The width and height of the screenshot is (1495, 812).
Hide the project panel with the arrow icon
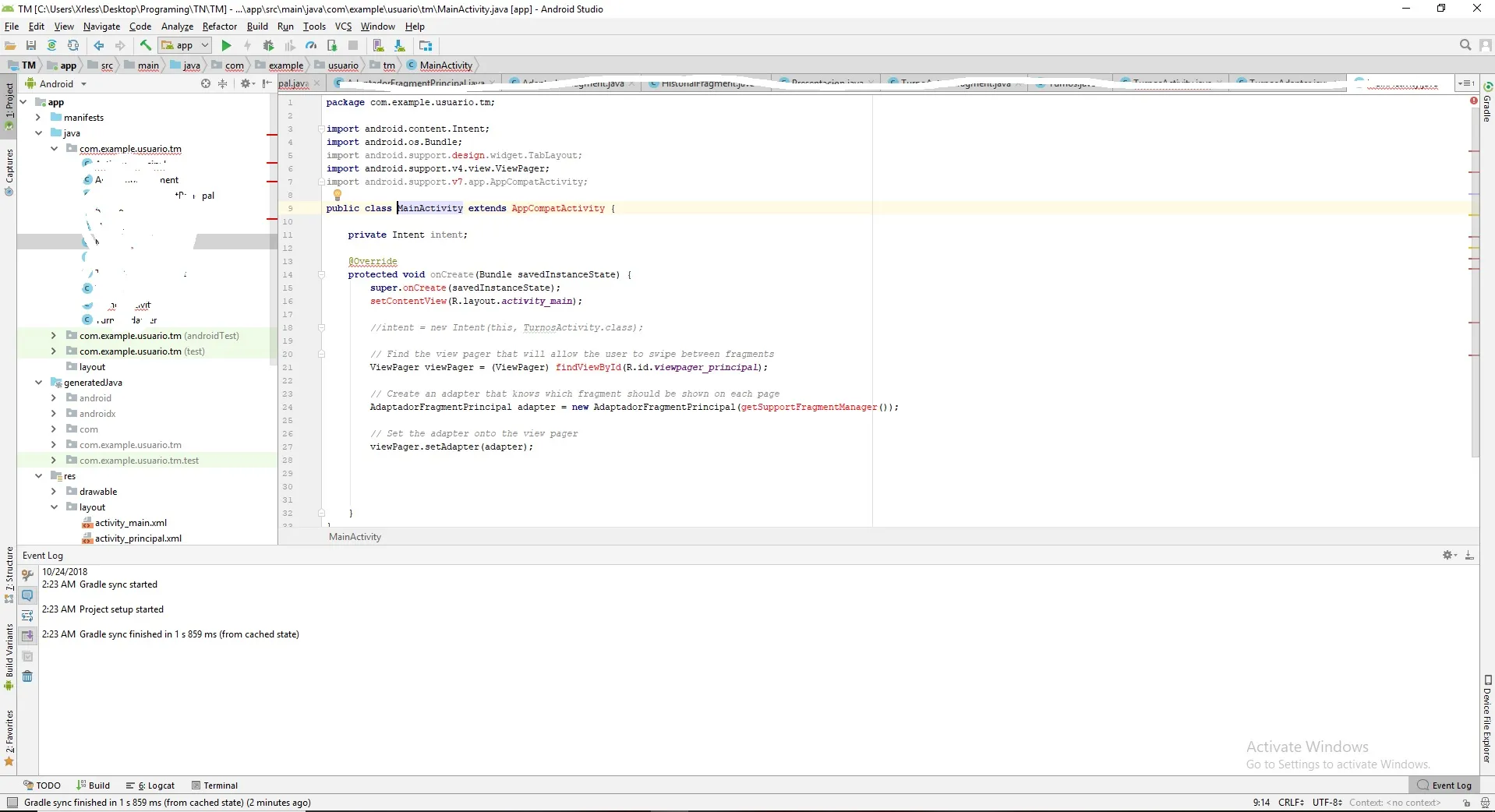(267, 83)
